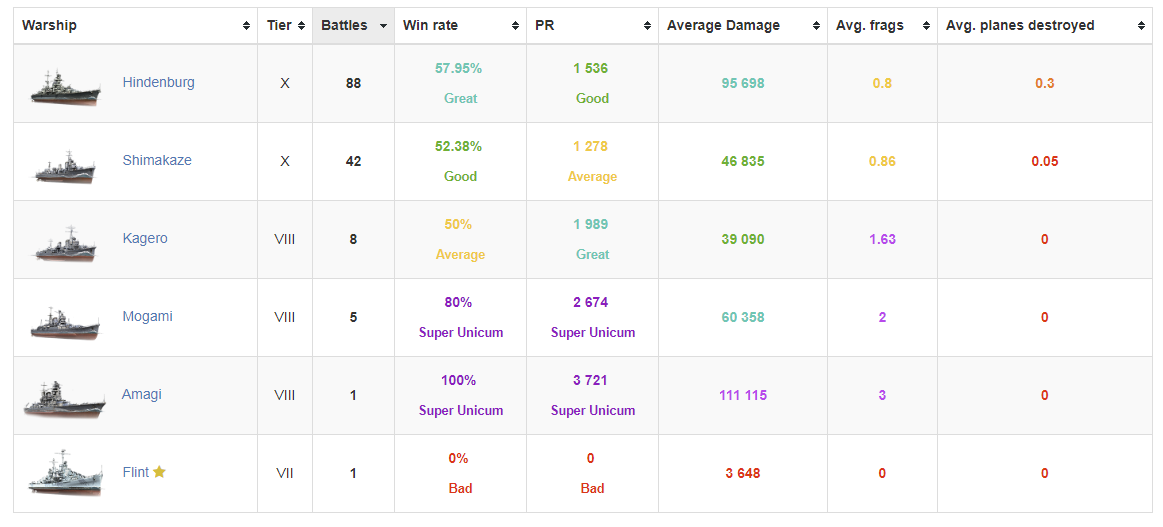Click the Mogami ship picture
Screen dimensions: 1163x527
(66, 321)
